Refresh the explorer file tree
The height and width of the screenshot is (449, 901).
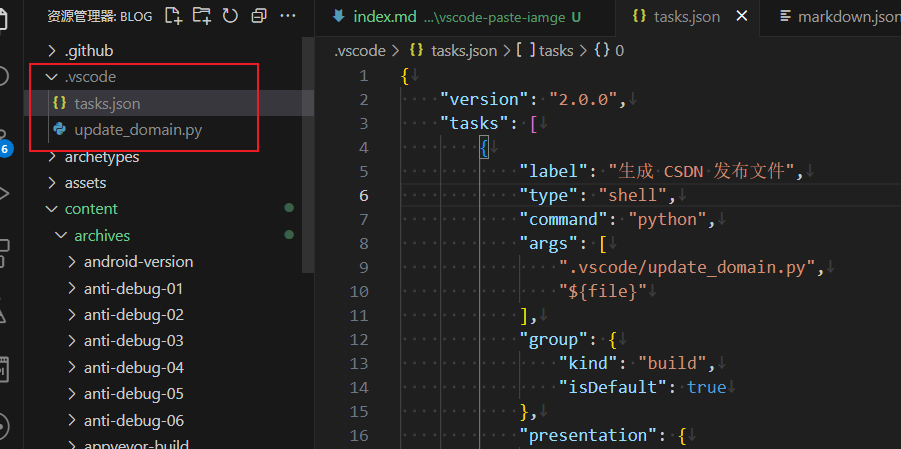230,16
